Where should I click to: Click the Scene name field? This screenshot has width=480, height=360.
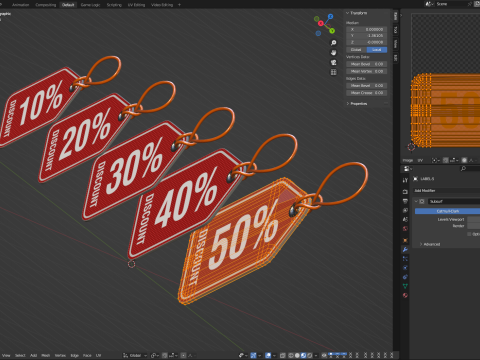pos(450,4)
